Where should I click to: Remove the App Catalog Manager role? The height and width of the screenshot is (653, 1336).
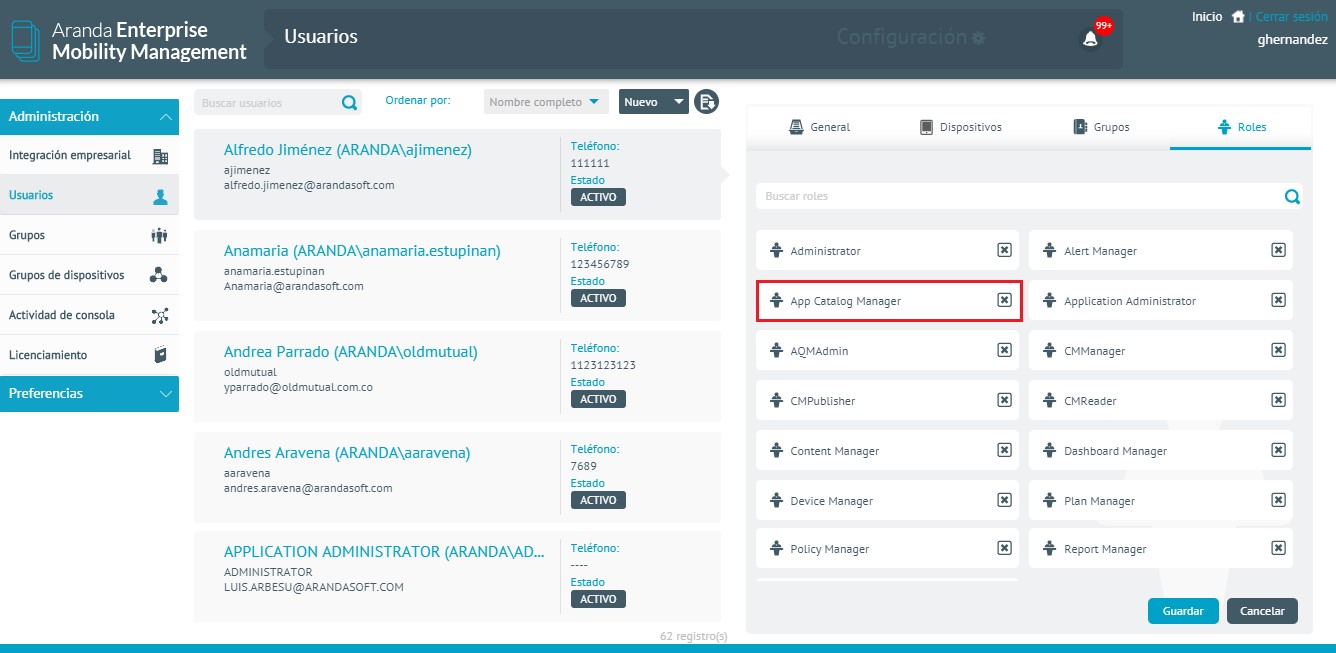point(1004,300)
